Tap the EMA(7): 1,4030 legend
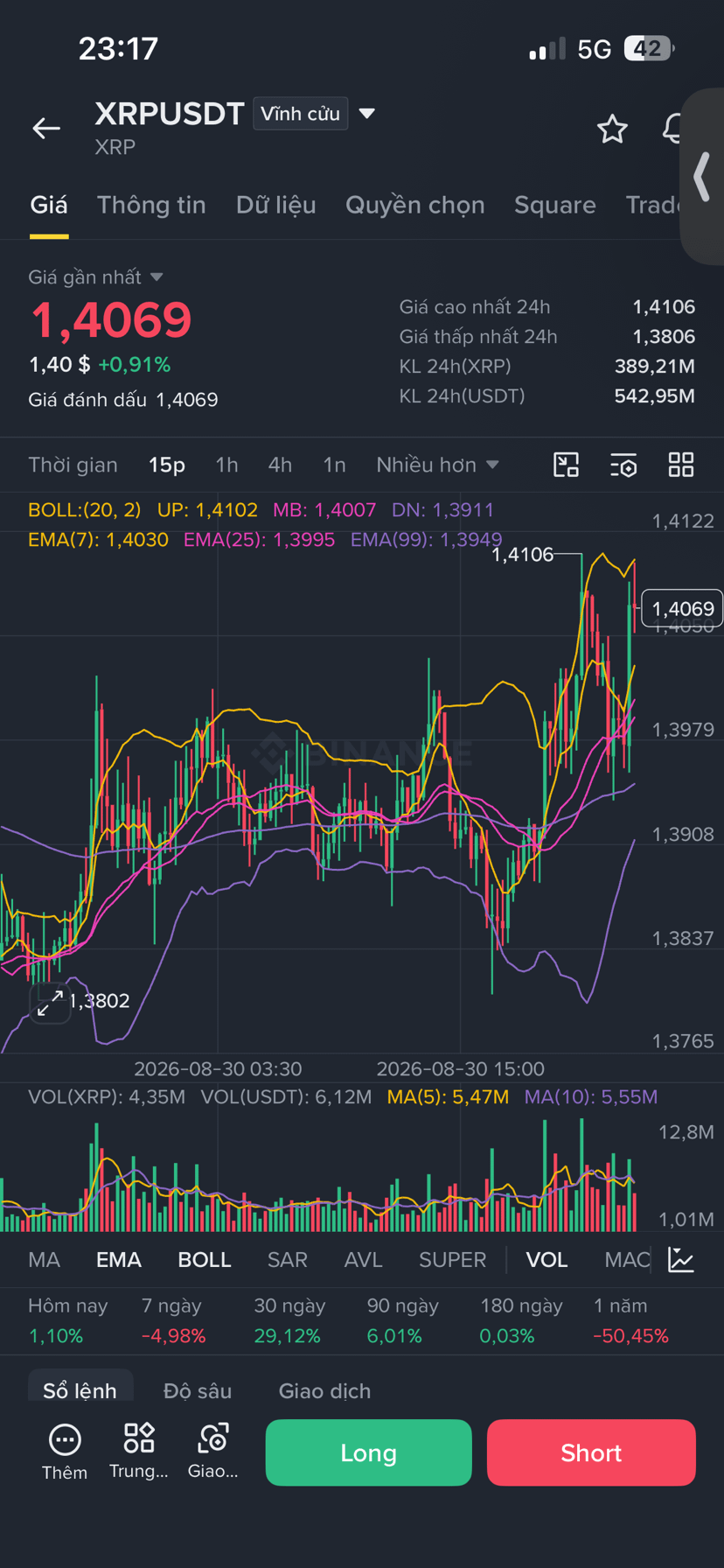The image size is (724, 1568). coord(98,540)
